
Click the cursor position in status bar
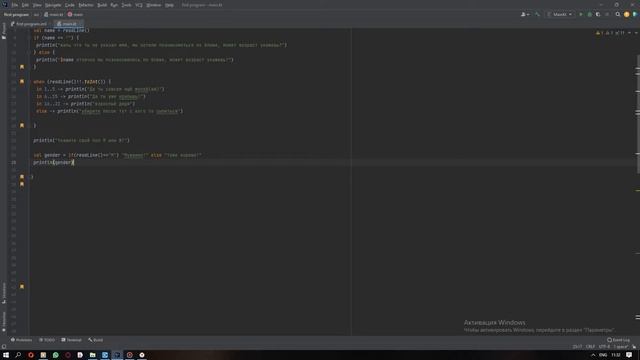coord(577,347)
